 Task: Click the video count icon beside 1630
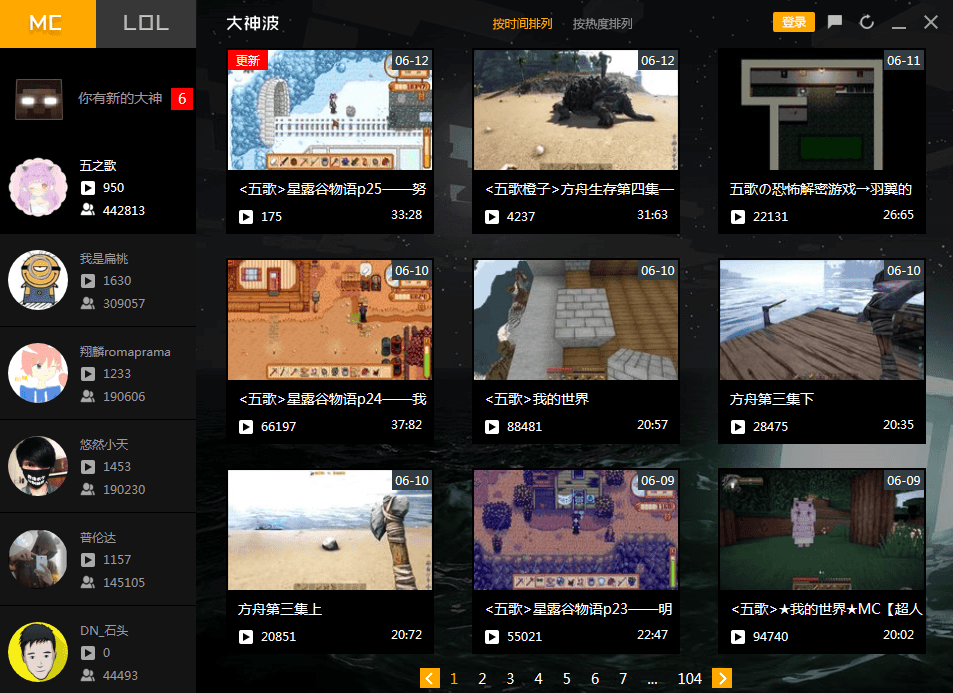(x=88, y=281)
